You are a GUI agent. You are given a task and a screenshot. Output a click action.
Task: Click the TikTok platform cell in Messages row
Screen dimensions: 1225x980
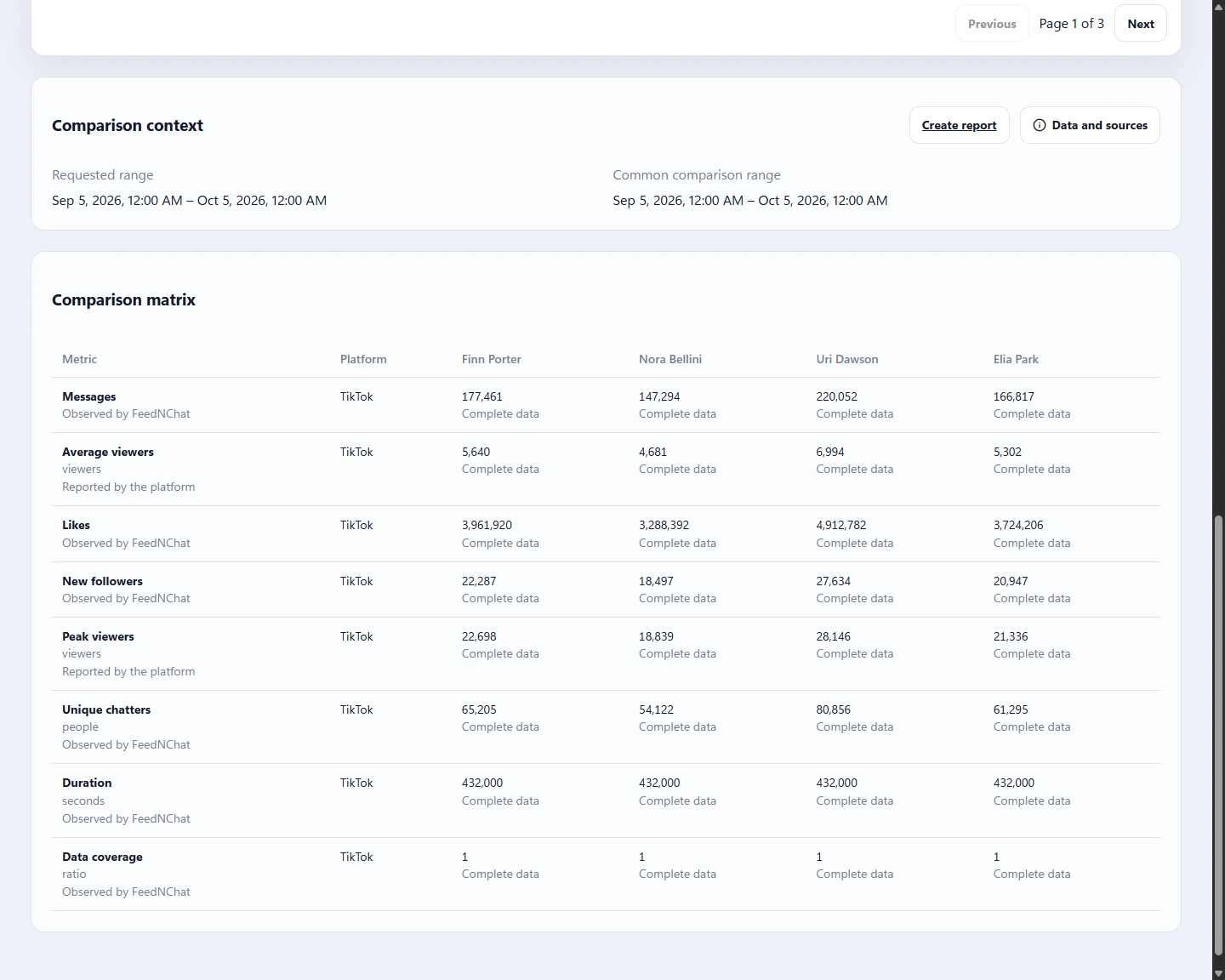[356, 396]
